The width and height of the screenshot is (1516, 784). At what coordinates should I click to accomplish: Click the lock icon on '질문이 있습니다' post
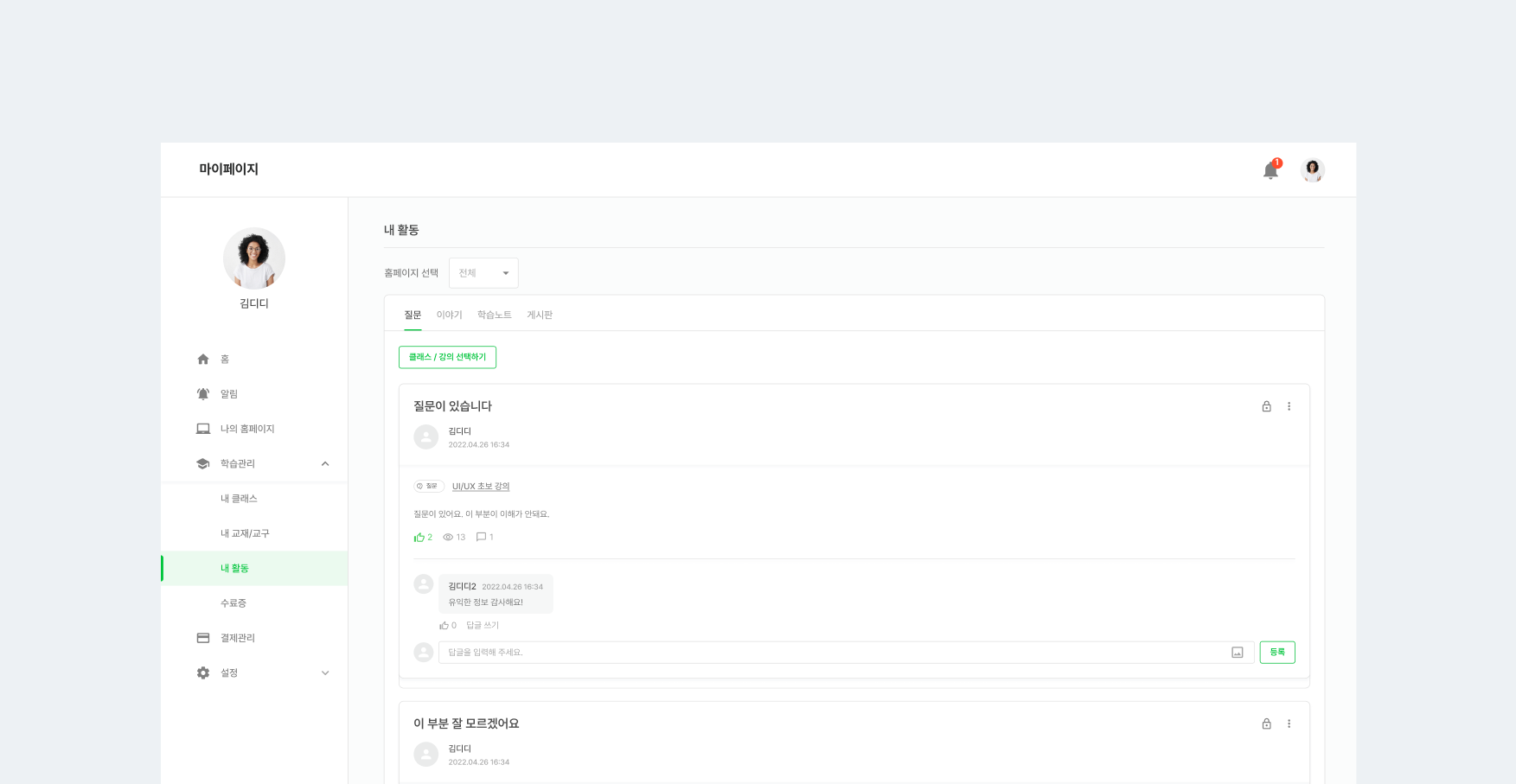pos(1266,406)
